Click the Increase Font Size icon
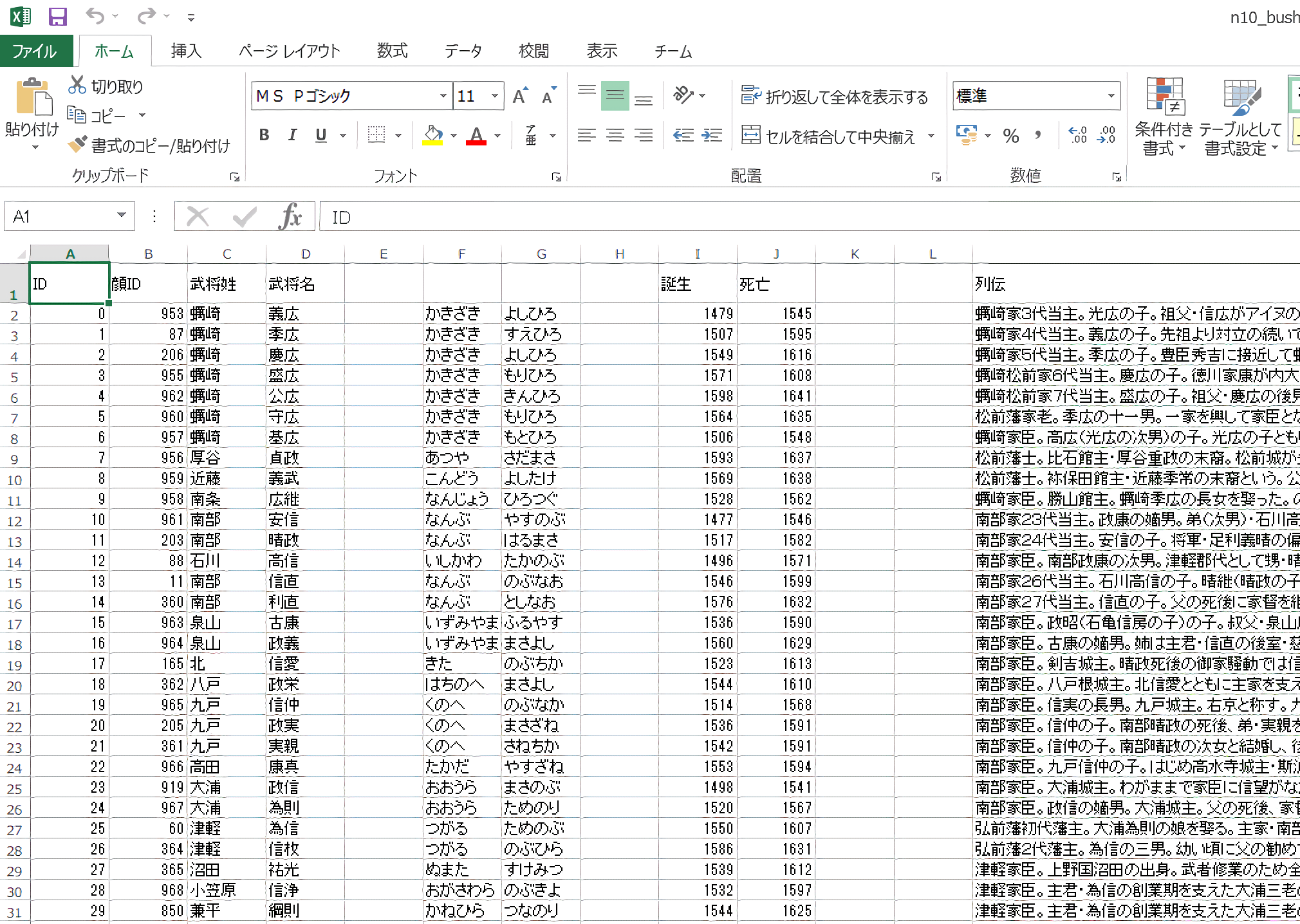 (x=520, y=97)
